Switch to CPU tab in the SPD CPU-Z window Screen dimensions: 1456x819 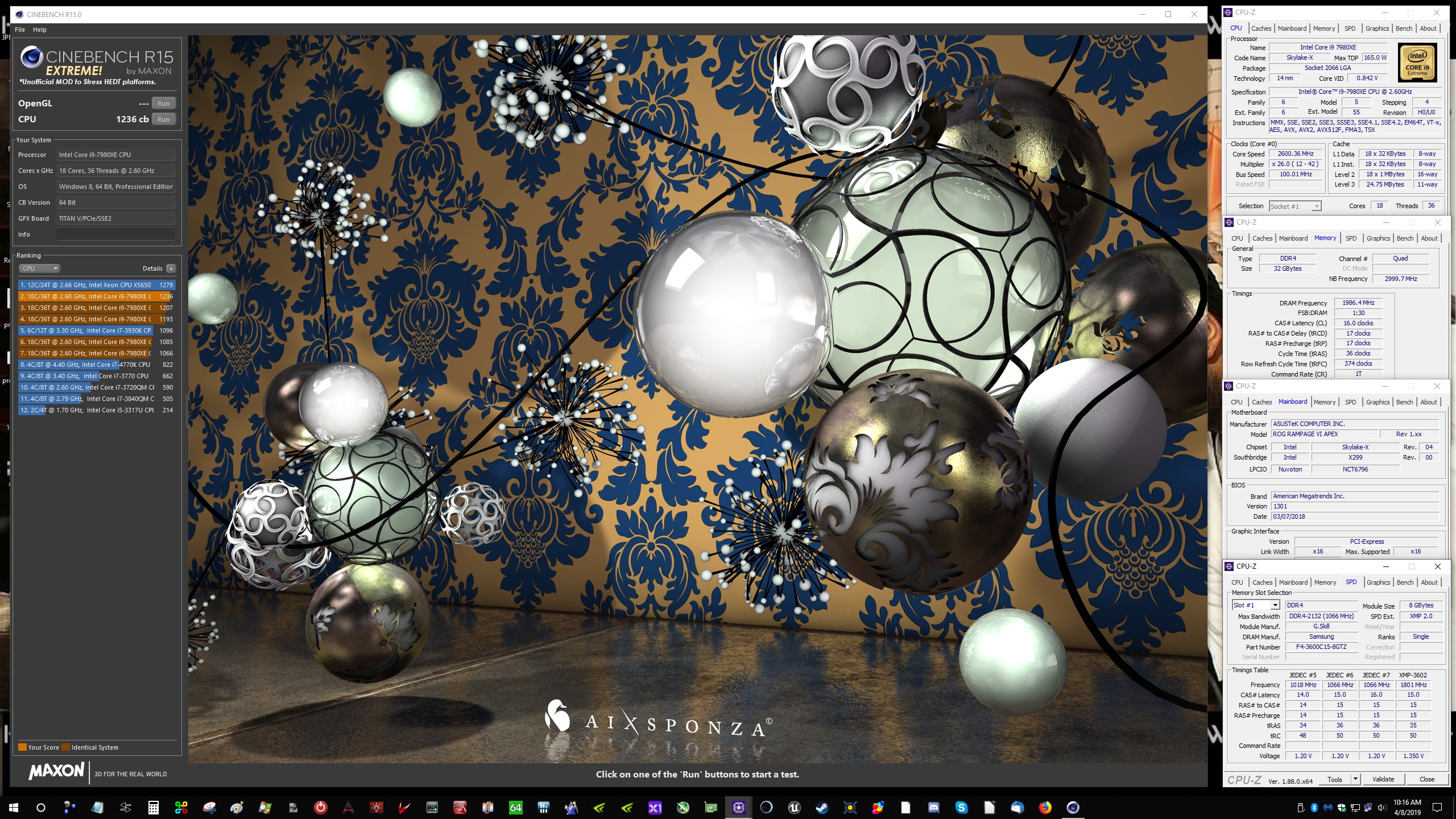click(x=1237, y=582)
